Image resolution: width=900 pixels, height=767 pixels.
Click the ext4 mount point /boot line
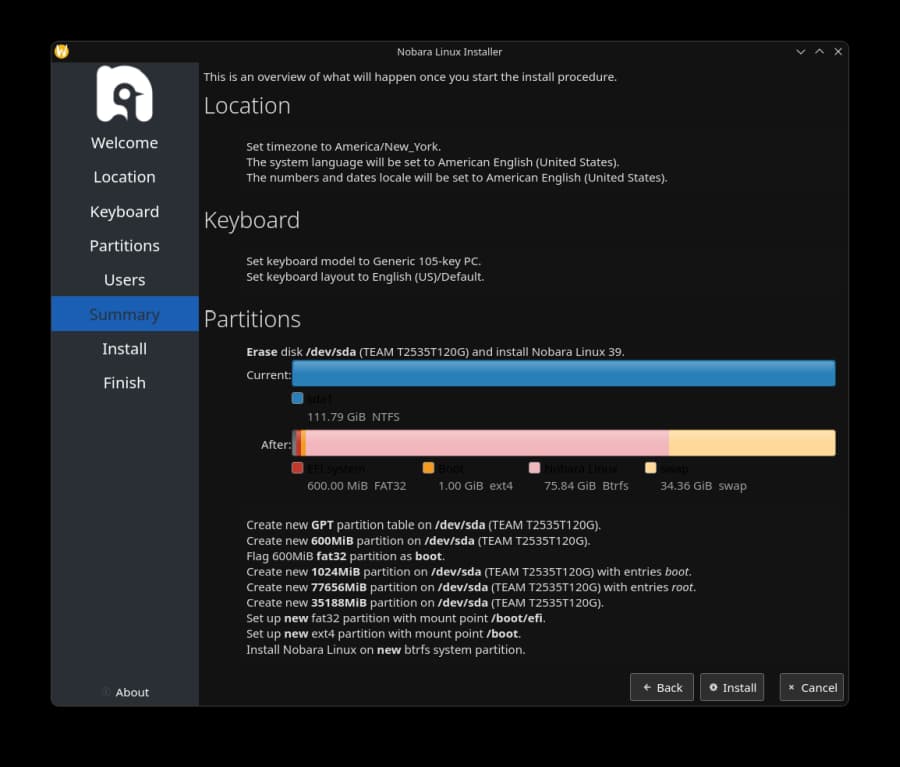(384, 634)
